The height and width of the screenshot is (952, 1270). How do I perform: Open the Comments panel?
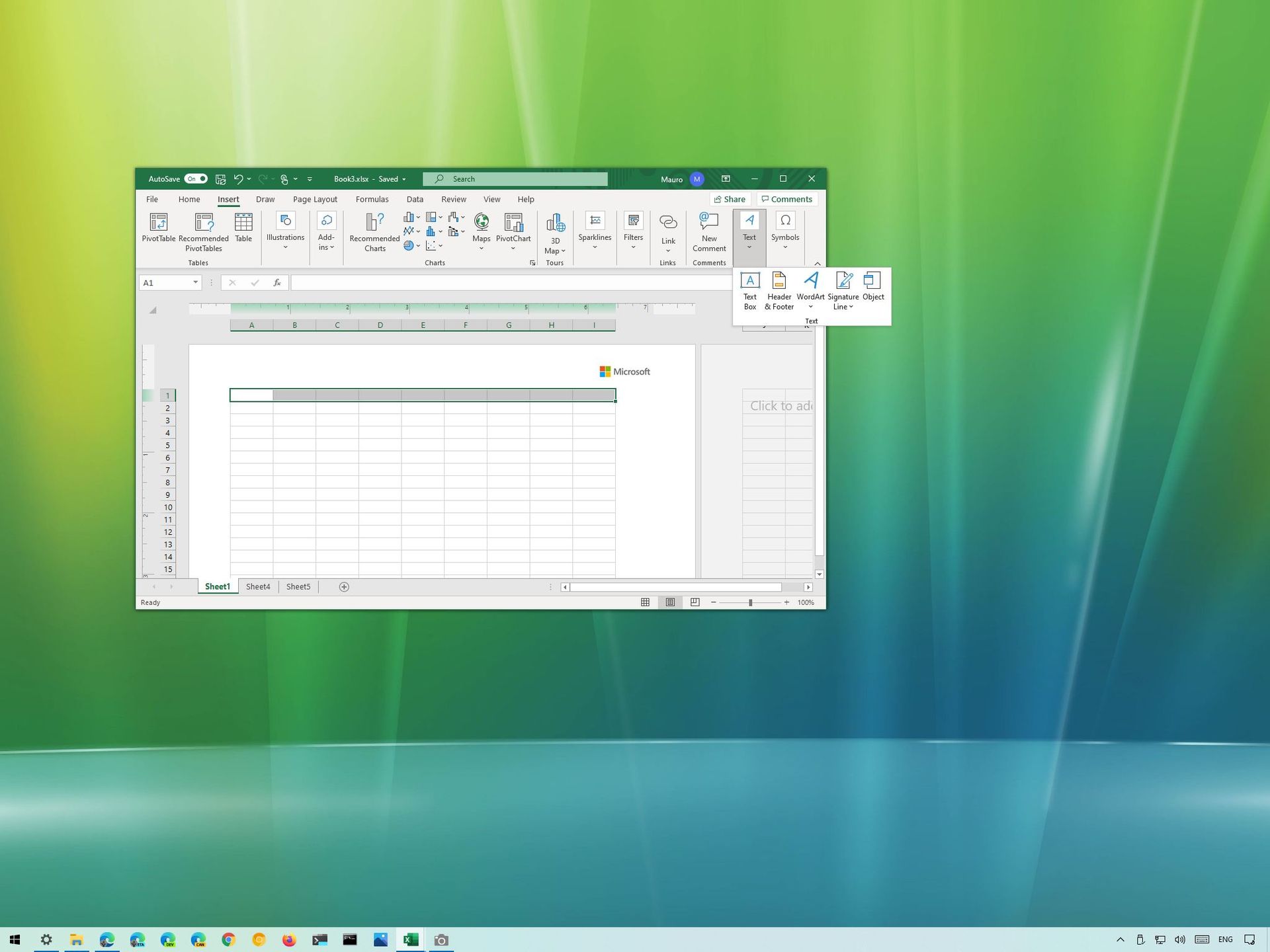tap(786, 199)
